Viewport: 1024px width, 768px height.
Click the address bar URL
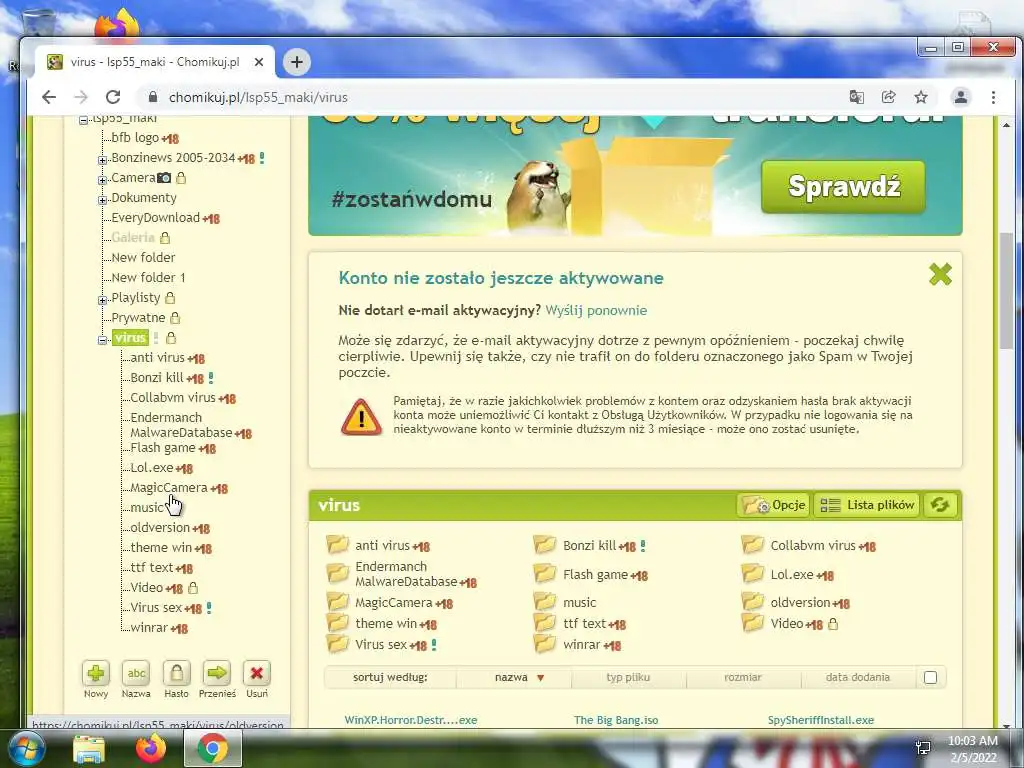[258, 97]
